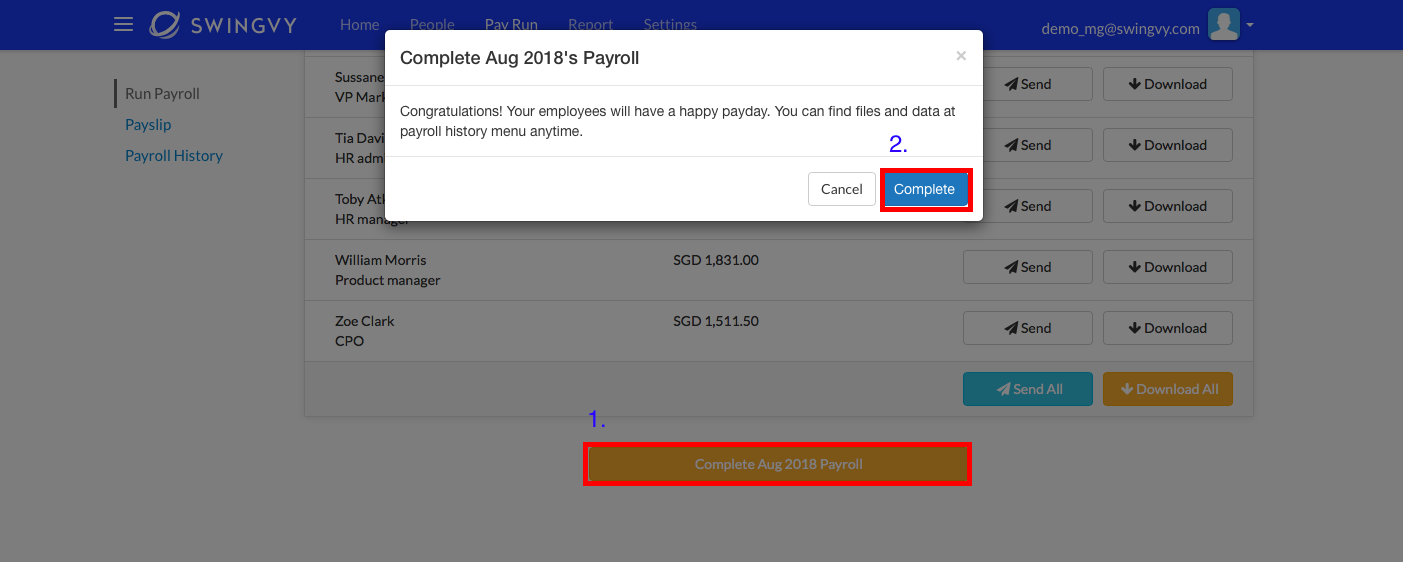Download William Morris's payslip
Image resolution: width=1403 pixels, height=562 pixels.
tap(1168, 267)
